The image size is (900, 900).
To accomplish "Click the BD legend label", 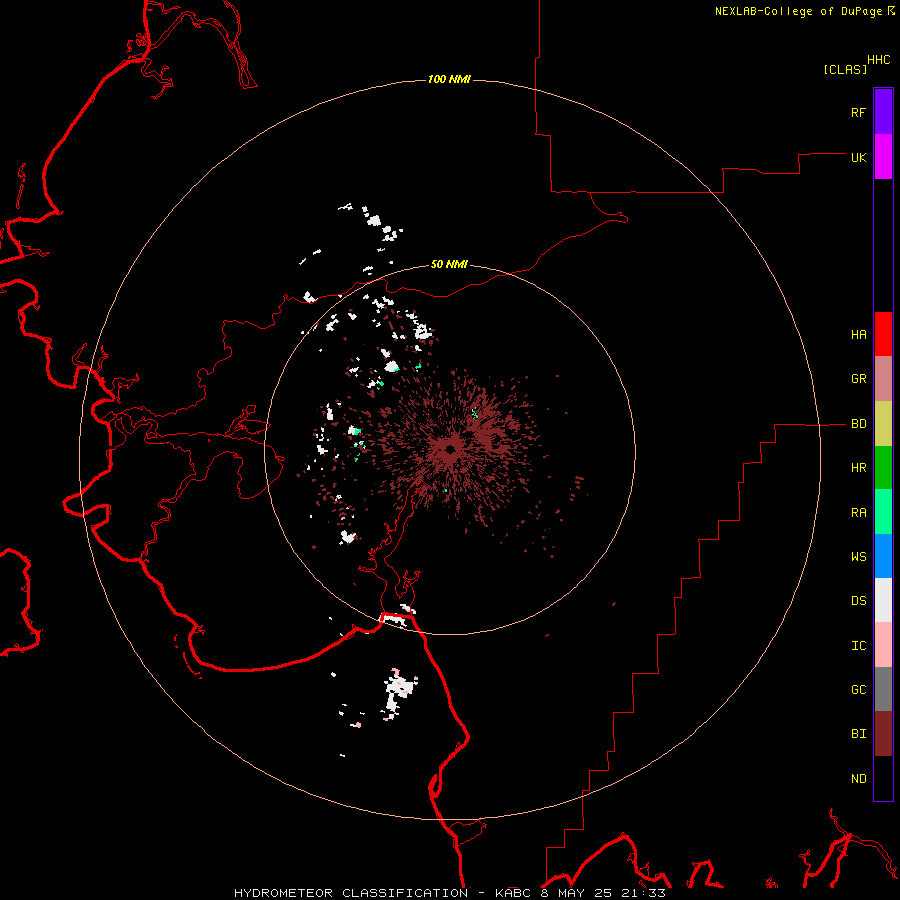I will [858, 424].
